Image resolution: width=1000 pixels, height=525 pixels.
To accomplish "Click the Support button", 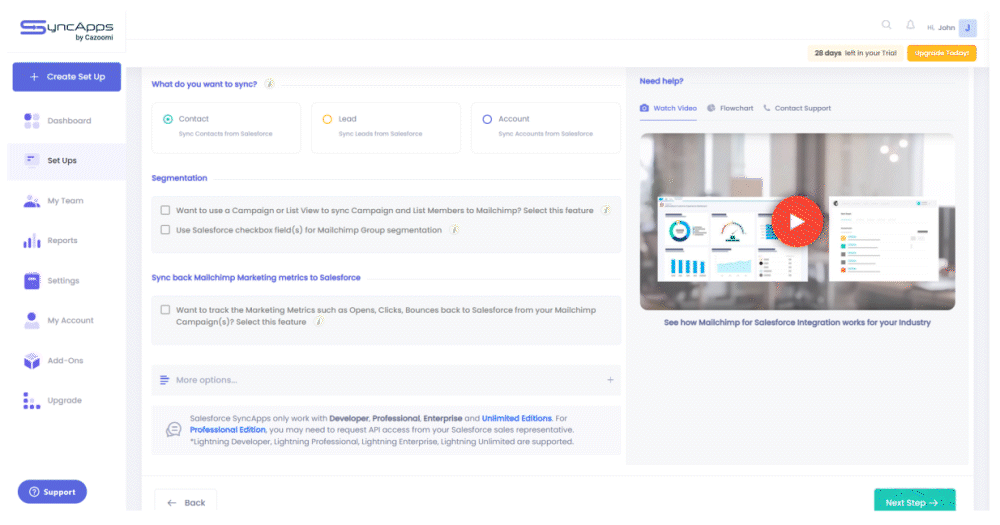I will pyautogui.click(x=52, y=492).
